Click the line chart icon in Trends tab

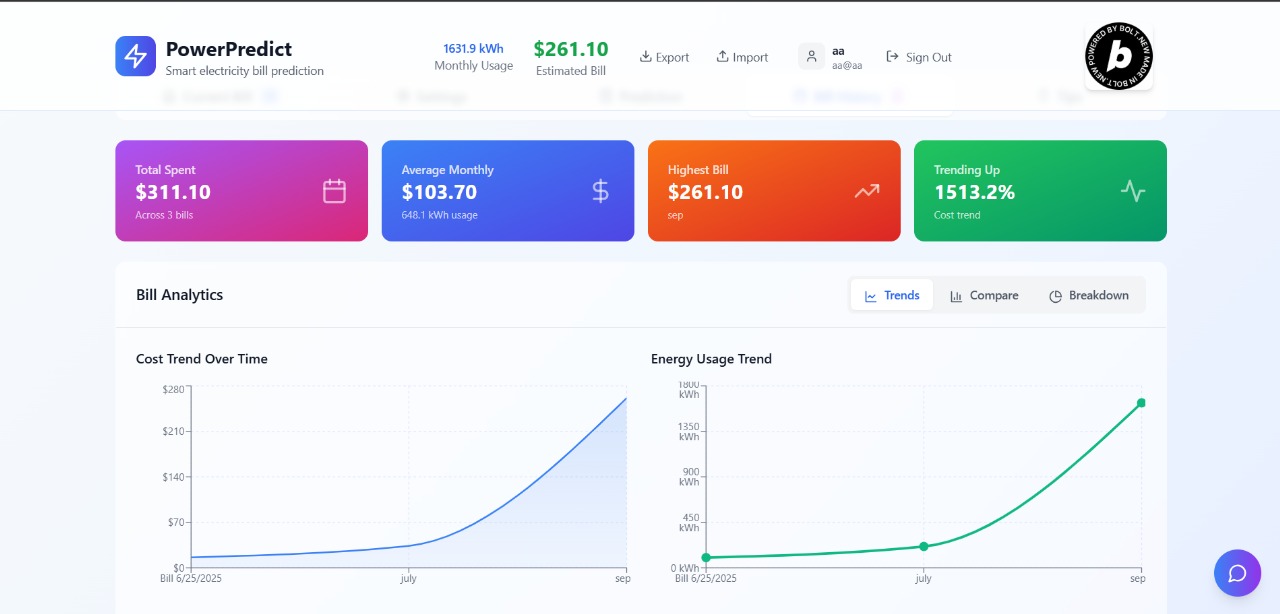(871, 296)
